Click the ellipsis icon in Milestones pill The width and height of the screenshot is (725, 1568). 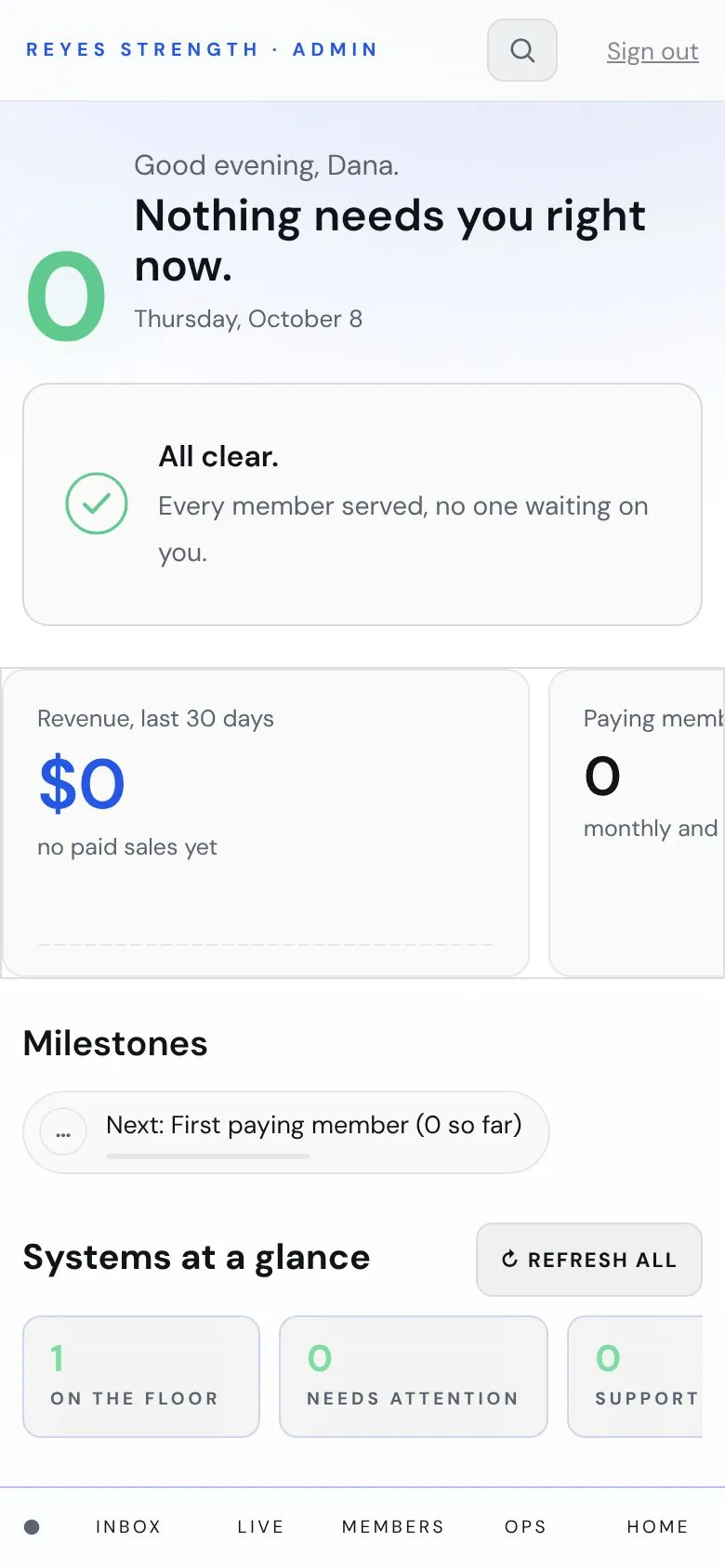(63, 1133)
